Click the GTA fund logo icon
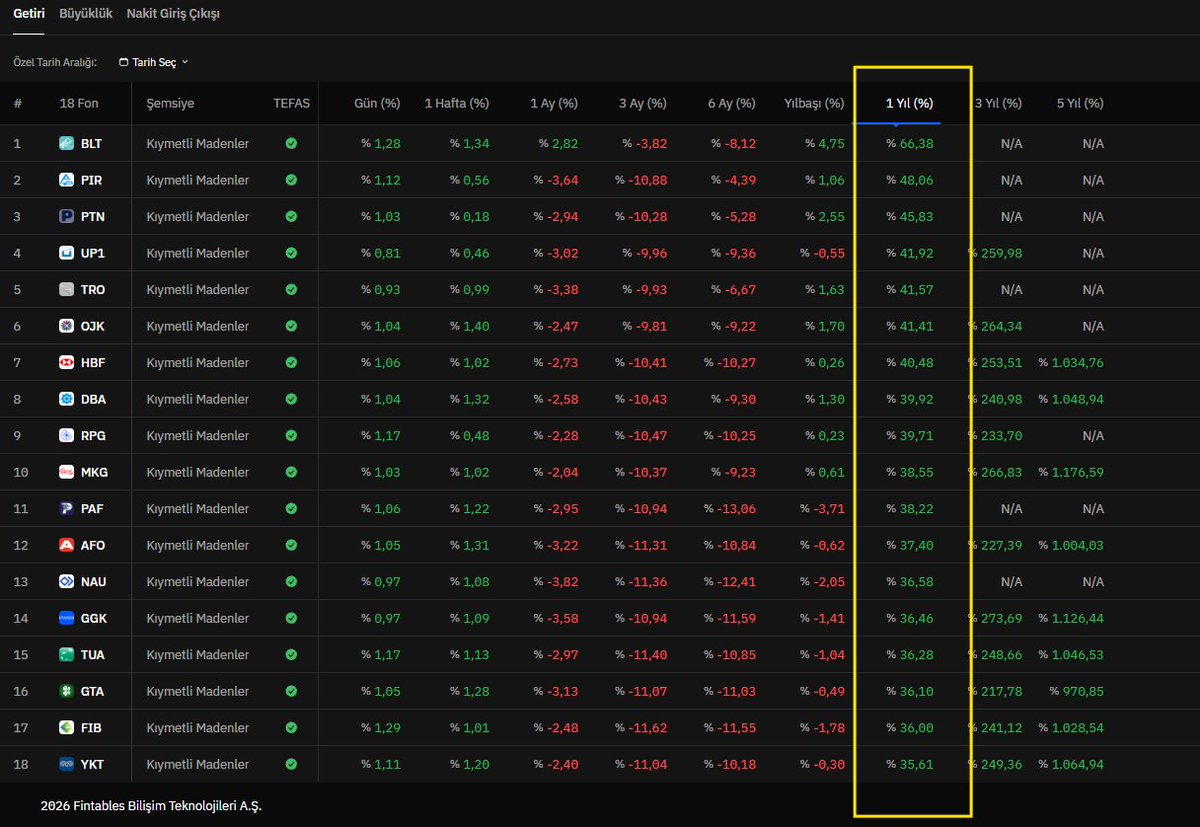Viewport: 1200px width, 827px height. pyautogui.click(x=66, y=691)
